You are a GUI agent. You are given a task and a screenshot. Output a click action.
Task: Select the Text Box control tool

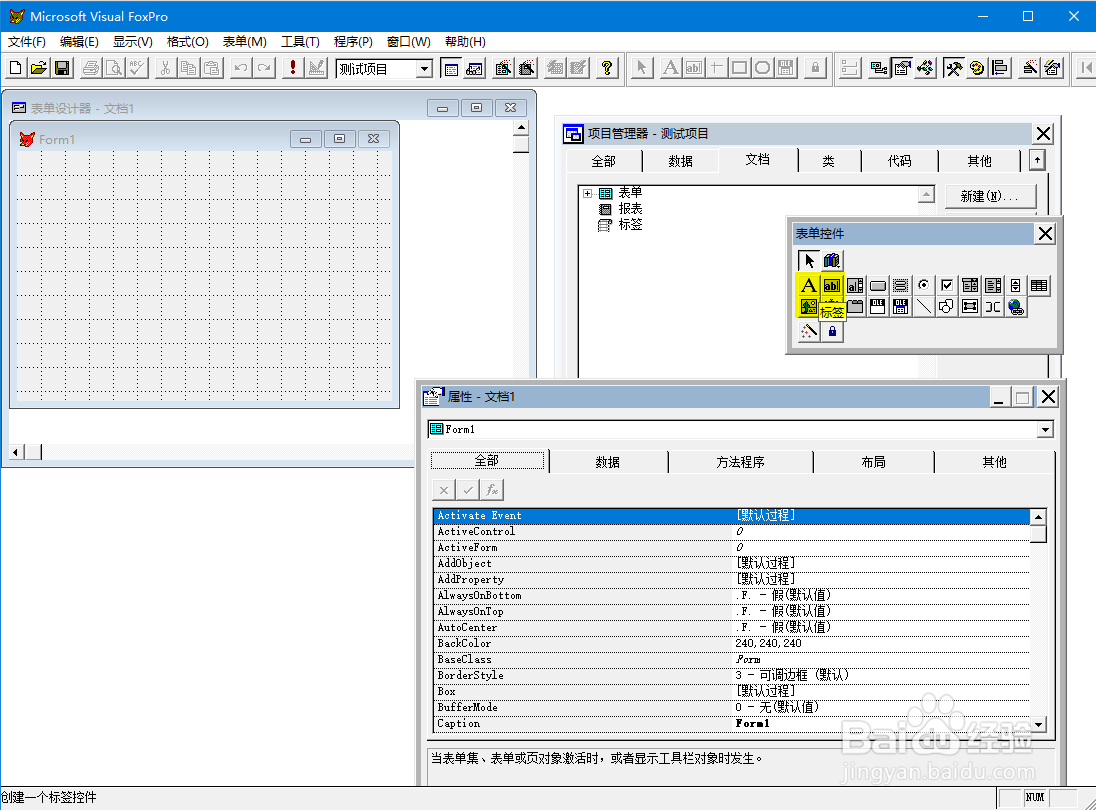tap(831, 286)
